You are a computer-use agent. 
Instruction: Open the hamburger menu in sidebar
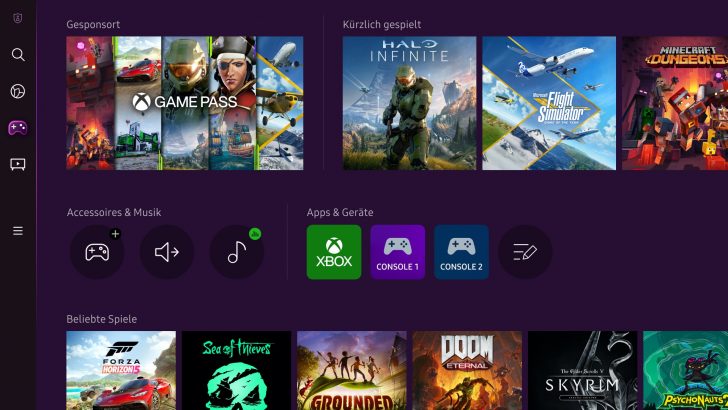[18, 231]
